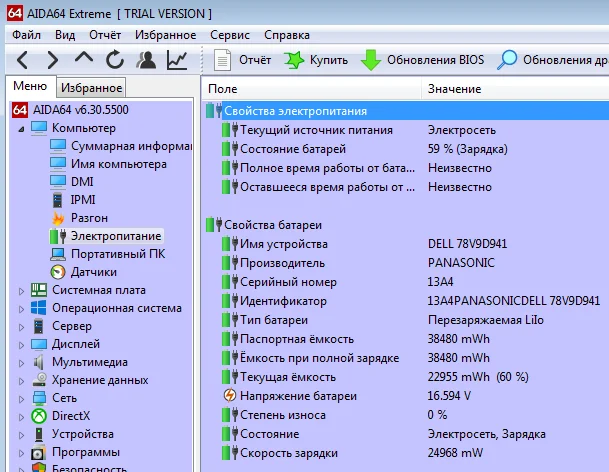Switch to the Избранное tab in sidebar

pos(92,88)
